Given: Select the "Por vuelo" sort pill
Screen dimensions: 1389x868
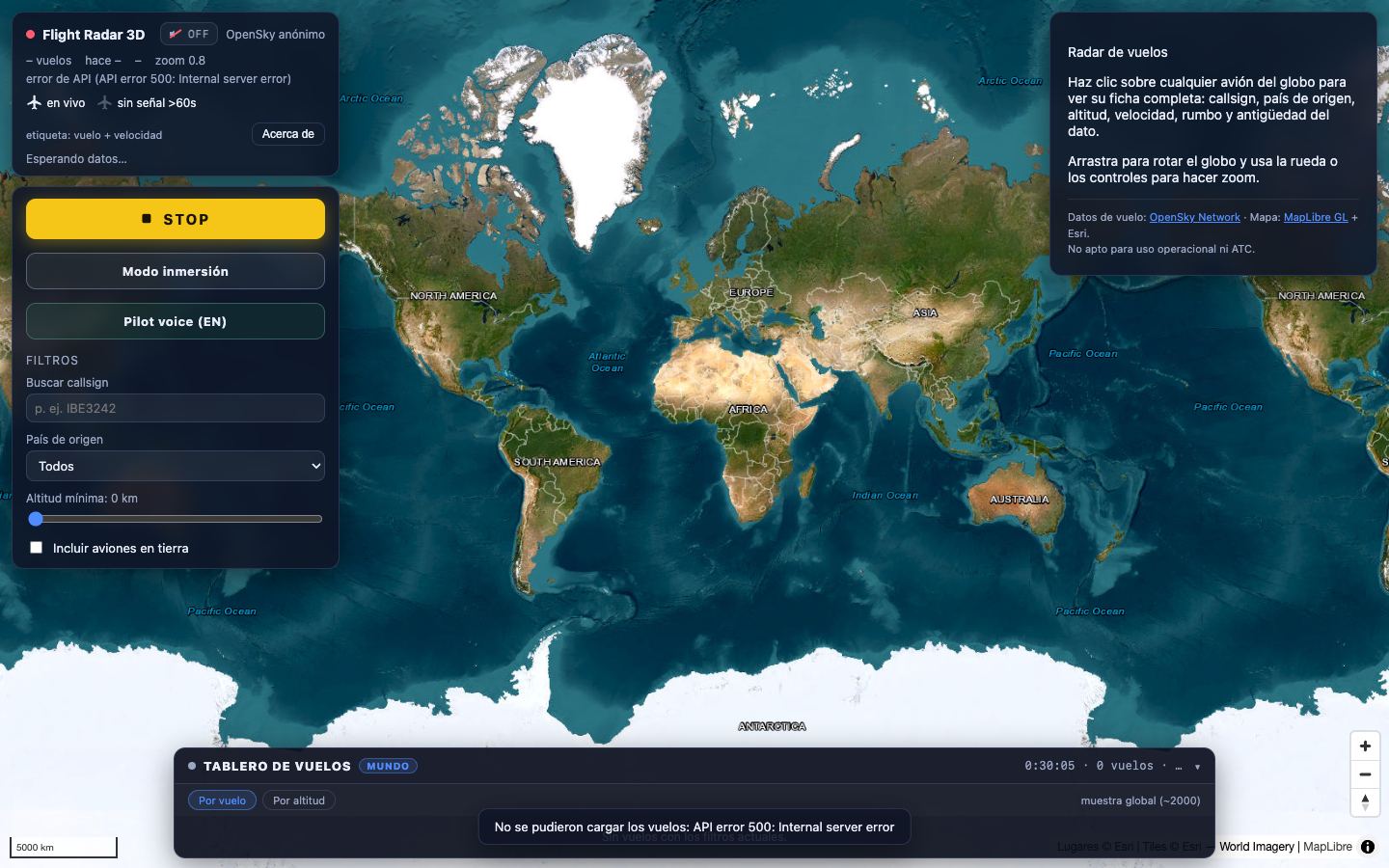Looking at the screenshot, I should click(x=222, y=800).
